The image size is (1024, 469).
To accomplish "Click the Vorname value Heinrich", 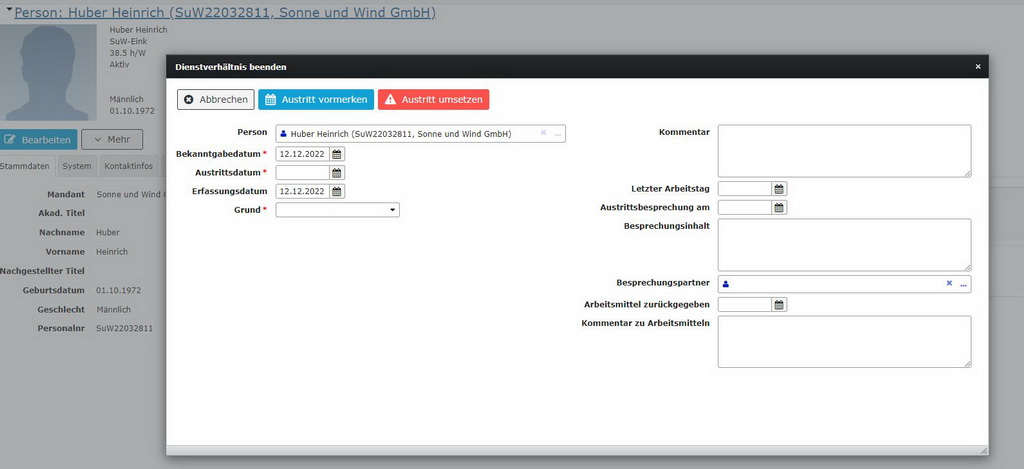I will click(x=112, y=251).
